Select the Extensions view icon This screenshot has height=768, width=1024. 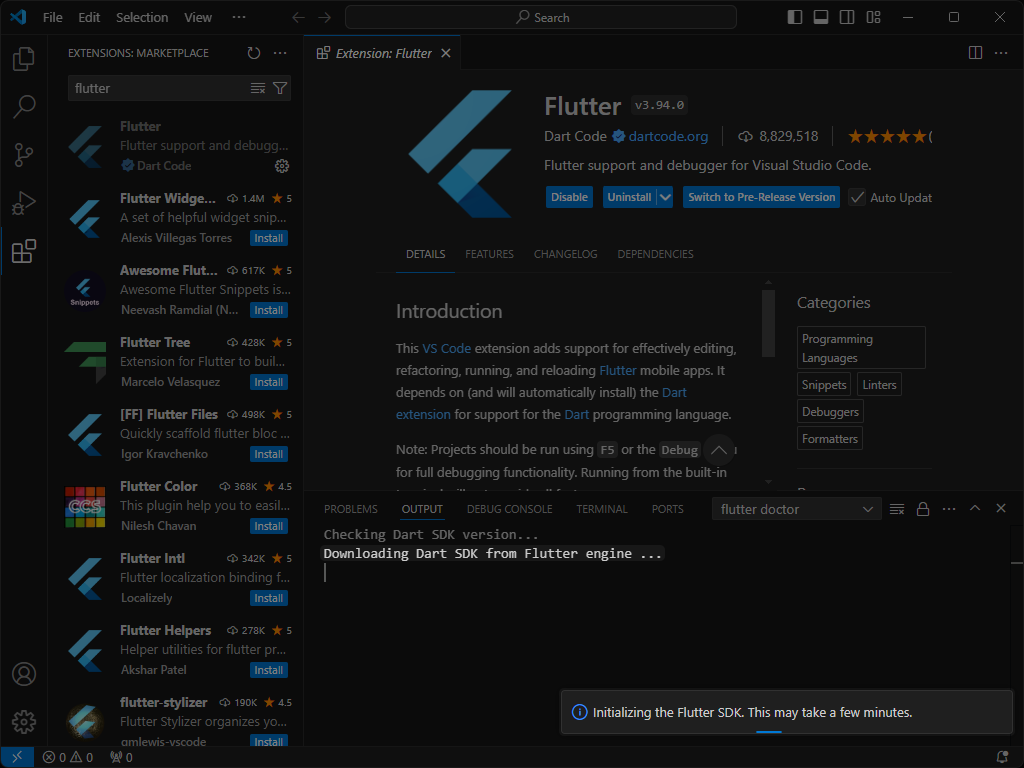click(24, 251)
